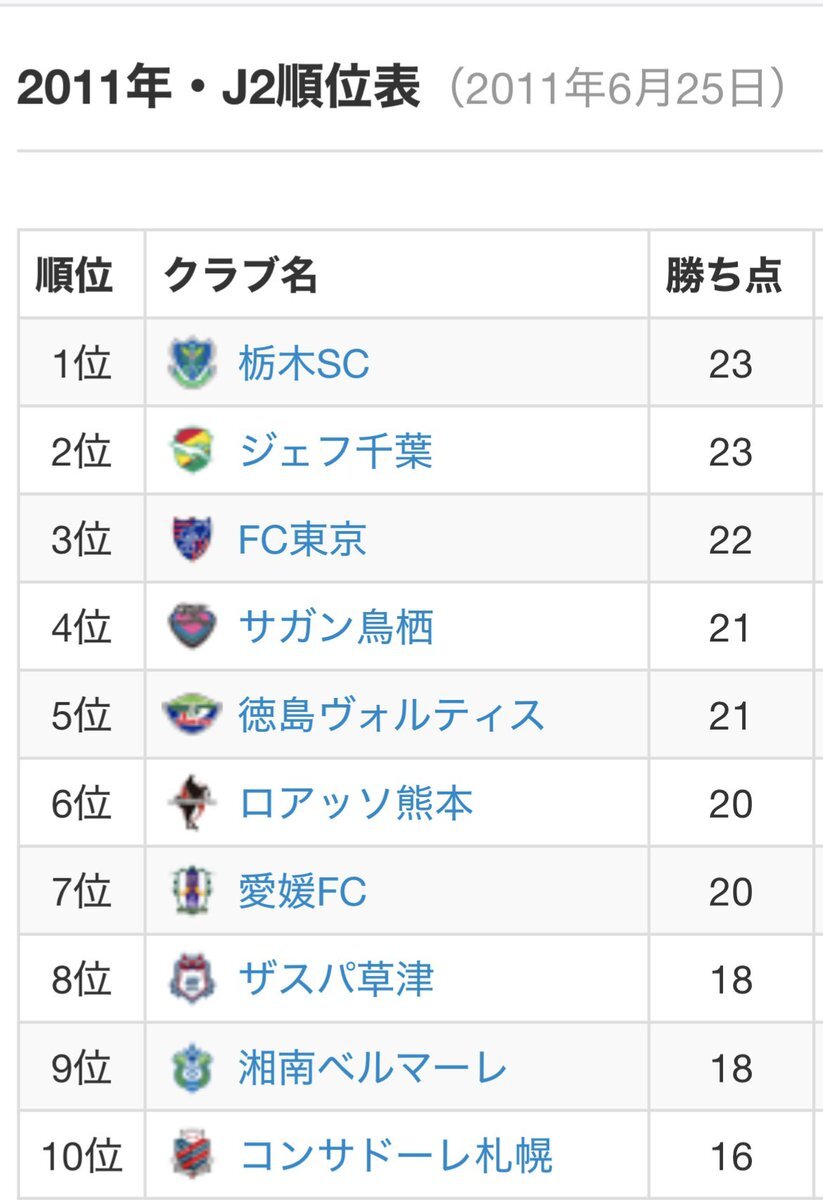The width and height of the screenshot is (823, 1200).
Task: Click the Consadole Sapporo crest icon
Action: (191, 1156)
